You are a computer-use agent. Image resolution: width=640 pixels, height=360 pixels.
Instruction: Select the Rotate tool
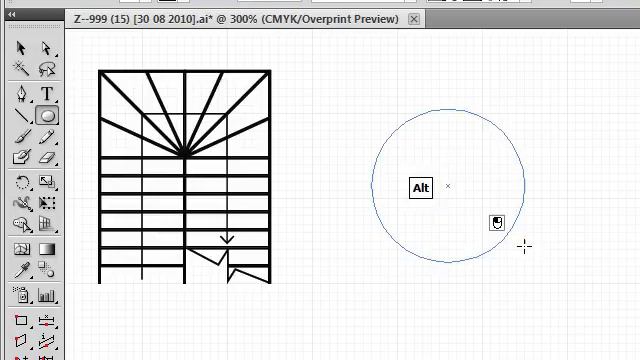pyautogui.click(x=22, y=182)
